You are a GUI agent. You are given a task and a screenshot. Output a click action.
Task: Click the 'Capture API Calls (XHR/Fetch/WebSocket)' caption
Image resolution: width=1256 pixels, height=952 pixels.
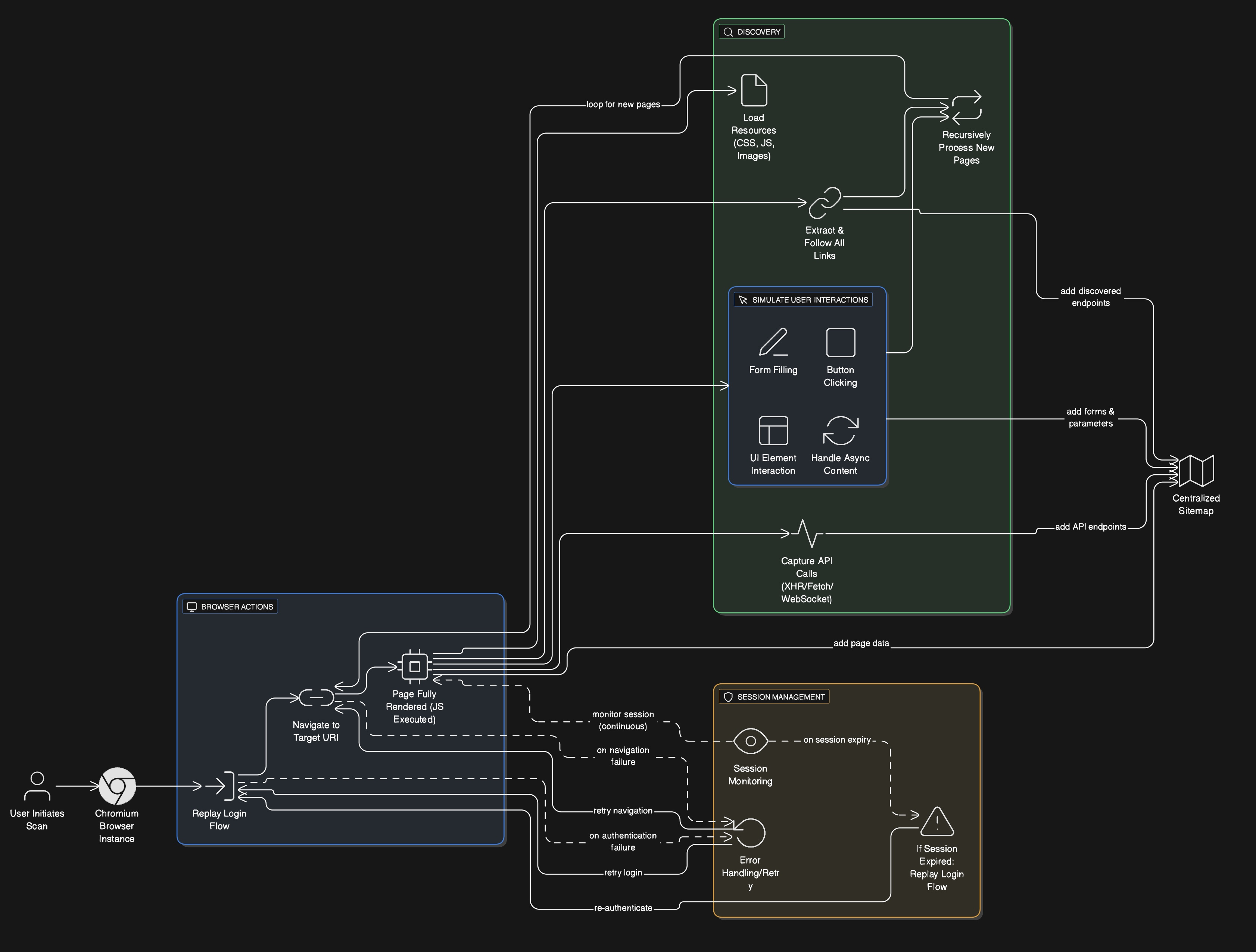pyautogui.click(x=807, y=580)
